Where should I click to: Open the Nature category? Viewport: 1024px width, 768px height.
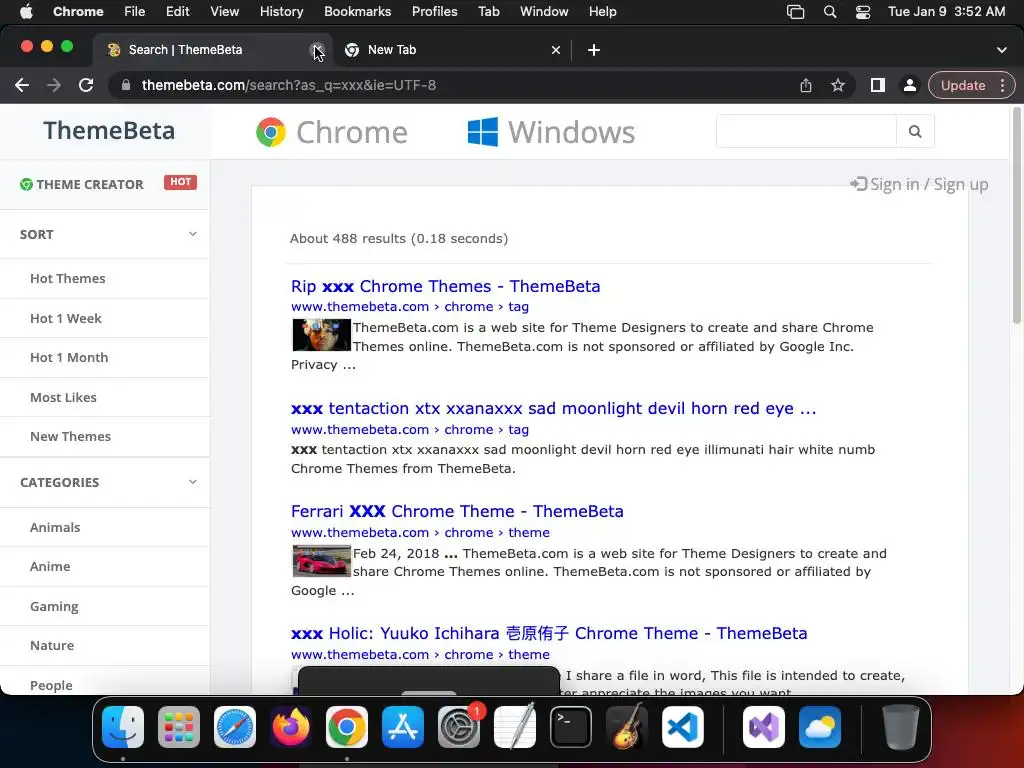tap(52, 646)
